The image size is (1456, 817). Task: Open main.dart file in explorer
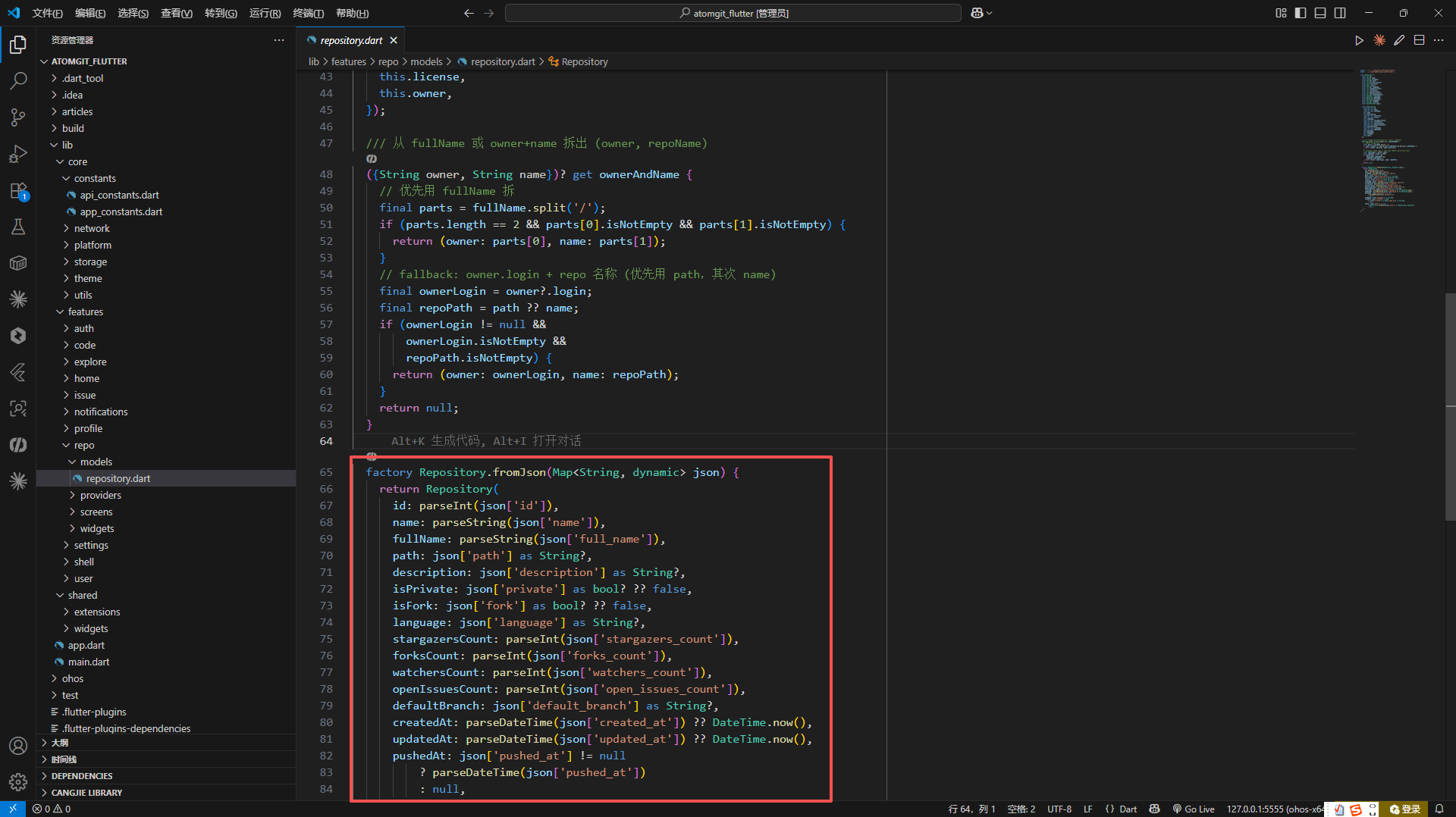point(89,662)
